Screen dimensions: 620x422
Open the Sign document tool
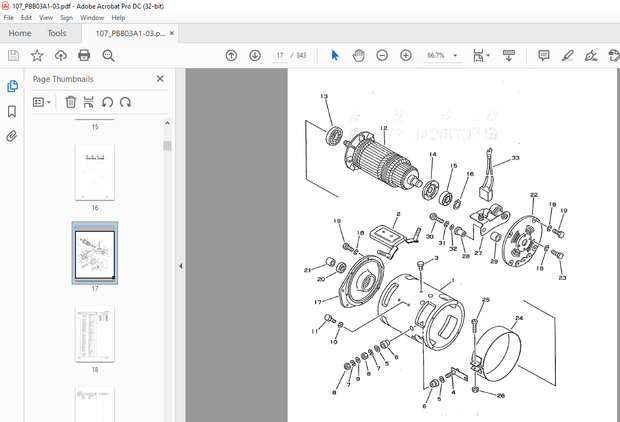(x=591, y=55)
